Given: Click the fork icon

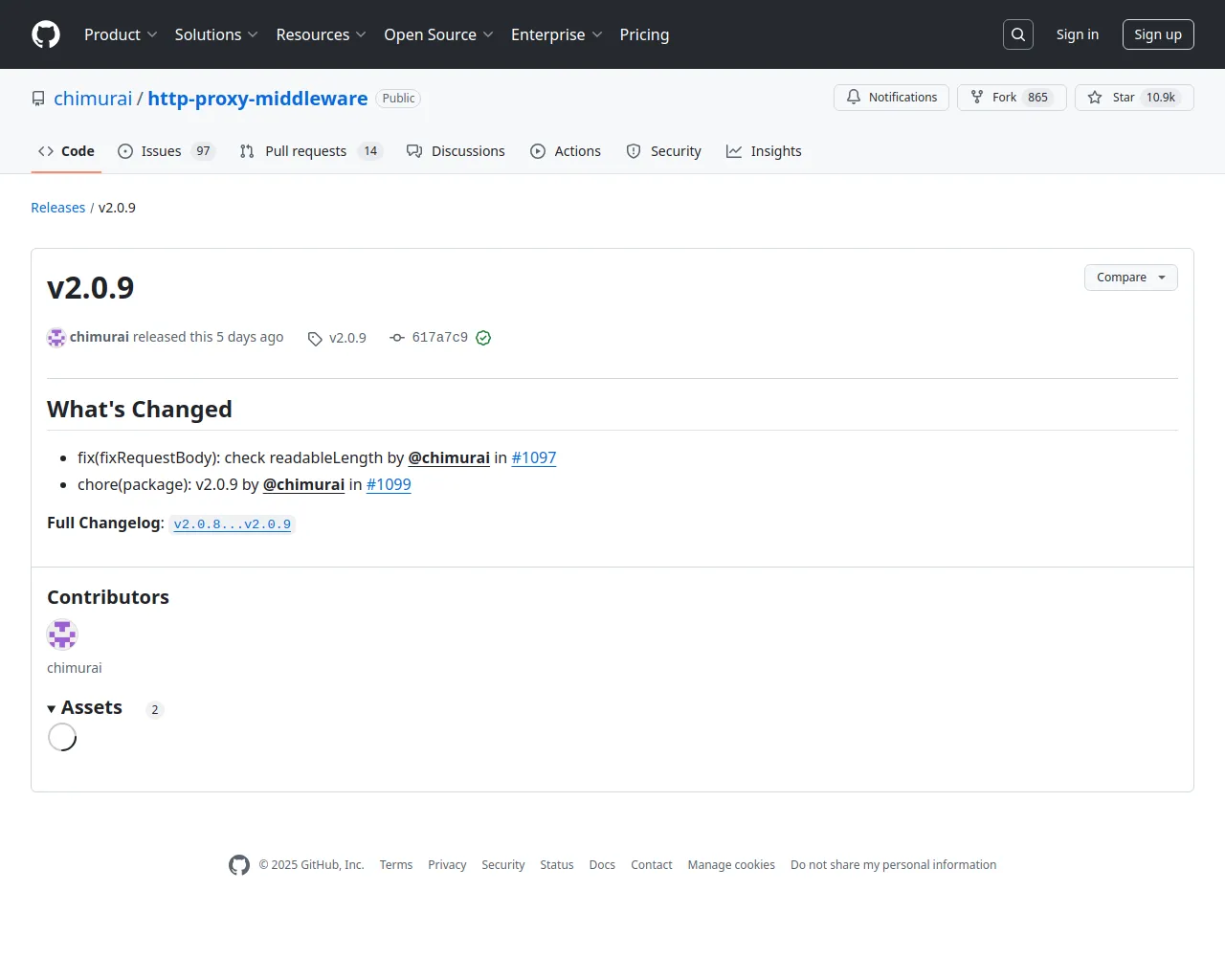Looking at the screenshot, I should pyautogui.click(x=977, y=98).
